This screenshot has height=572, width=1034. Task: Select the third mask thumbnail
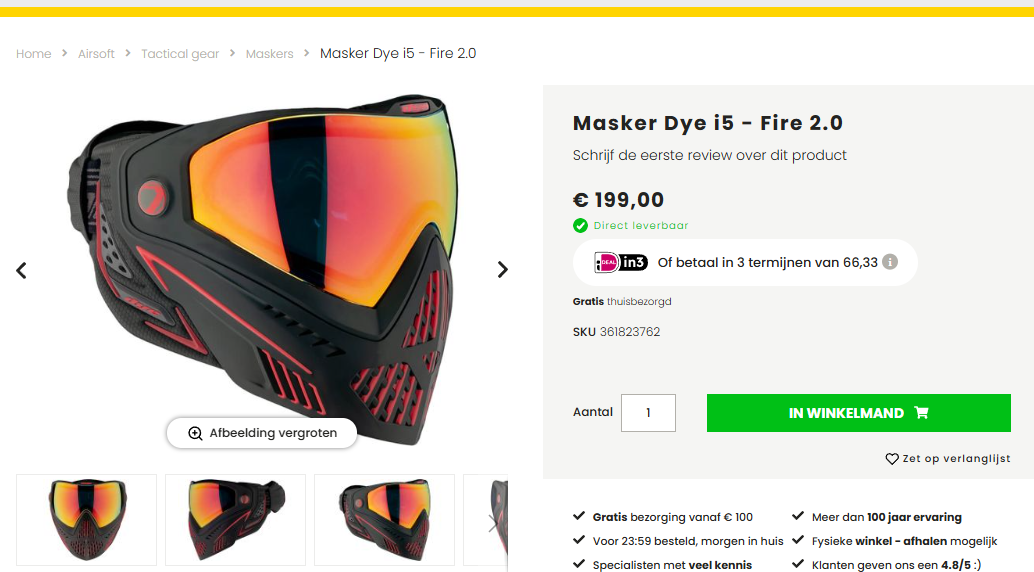(385, 520)
